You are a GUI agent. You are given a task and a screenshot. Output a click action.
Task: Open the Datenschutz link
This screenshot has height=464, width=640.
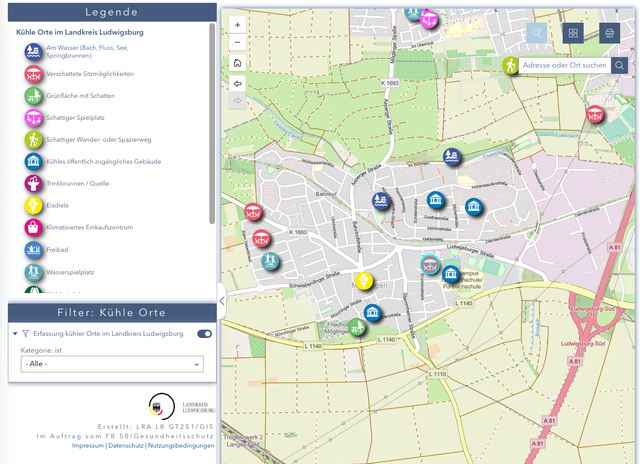pyautogui.click(x=126, y=446)
